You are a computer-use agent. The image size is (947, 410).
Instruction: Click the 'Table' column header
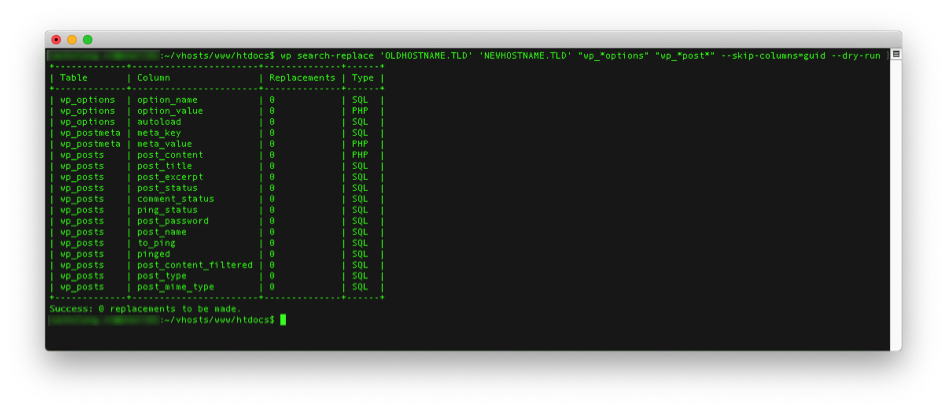pos(74,78)
